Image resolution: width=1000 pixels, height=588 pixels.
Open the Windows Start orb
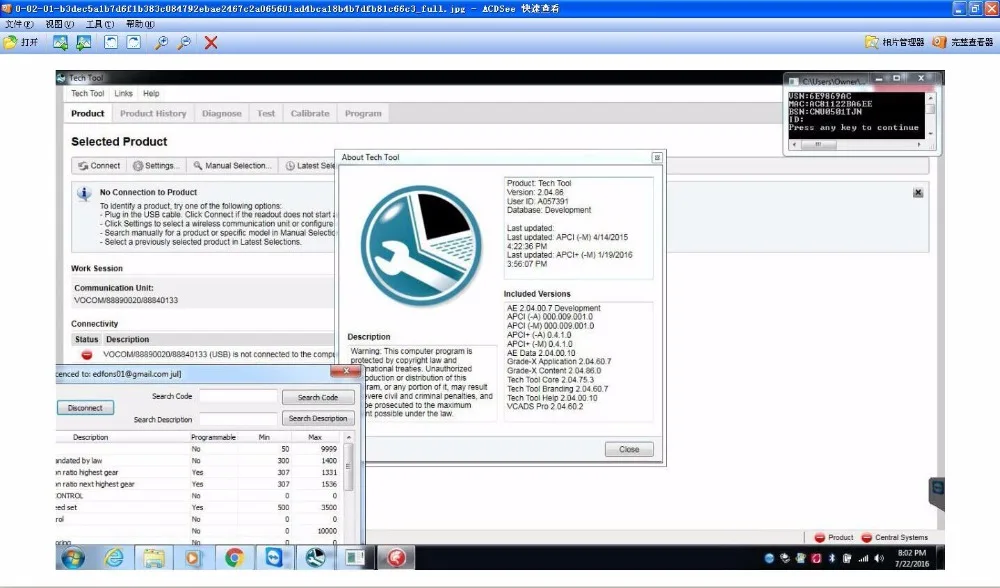[x=73, y=558]
